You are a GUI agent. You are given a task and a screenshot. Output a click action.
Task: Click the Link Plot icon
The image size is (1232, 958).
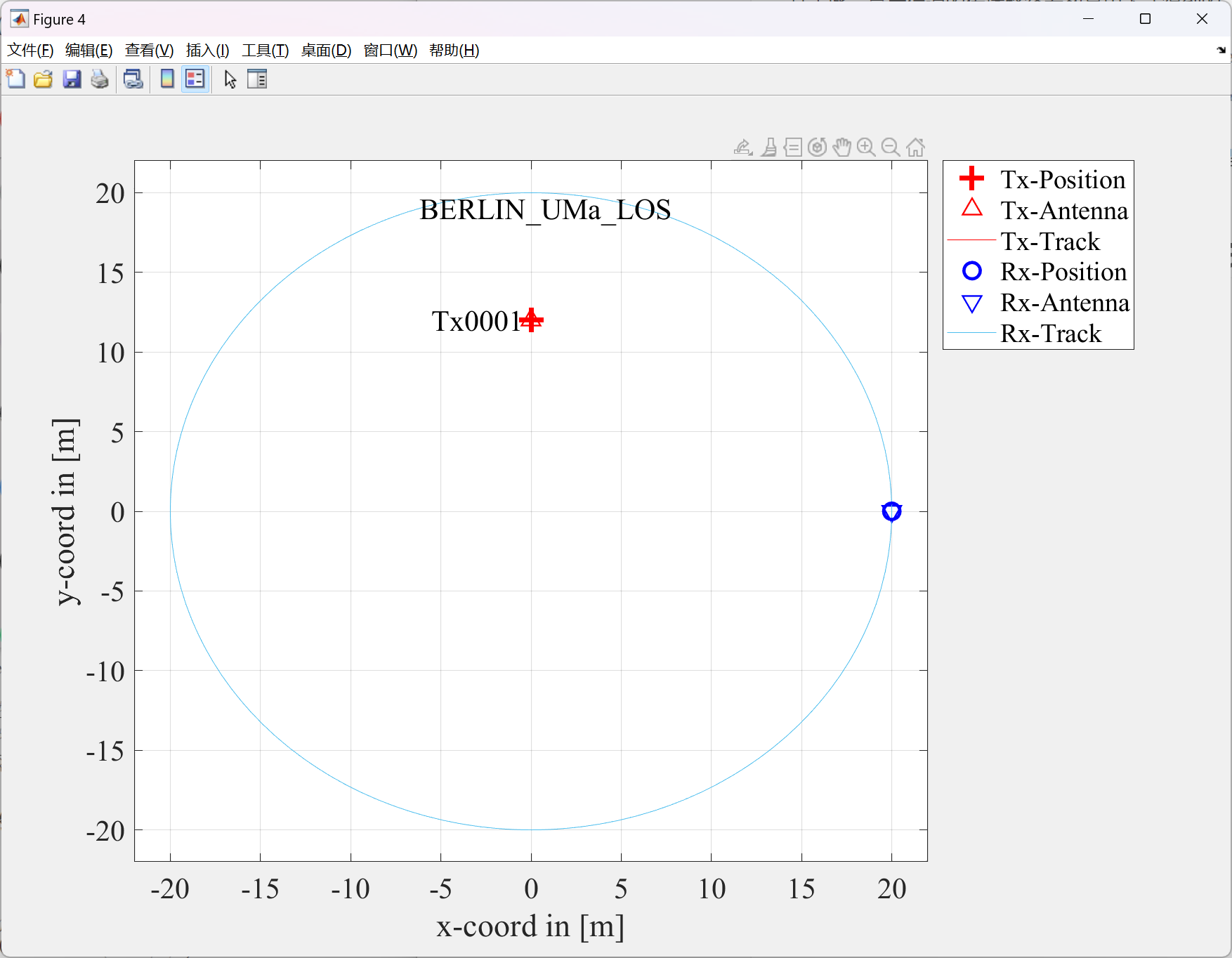133,79
